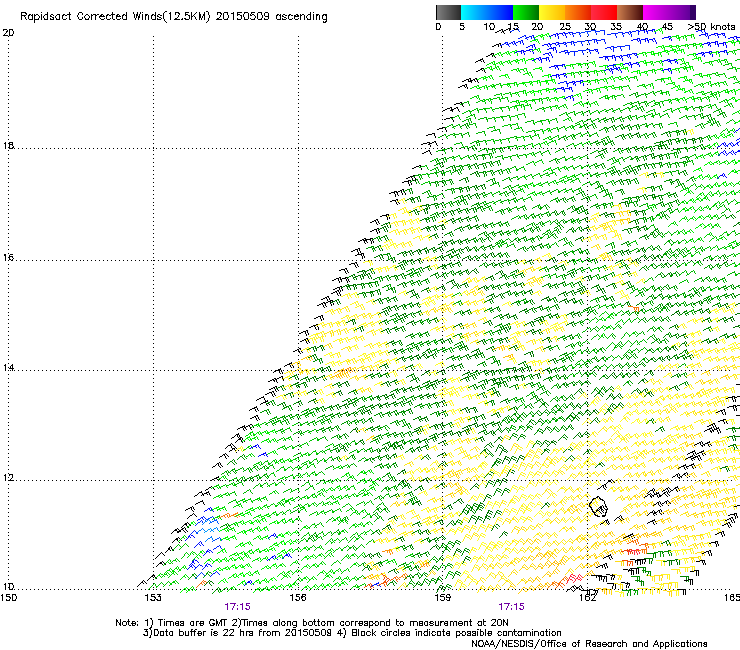Click the '>50 knots' legend label
Screen dimensions: 740x650
(711, 27)
